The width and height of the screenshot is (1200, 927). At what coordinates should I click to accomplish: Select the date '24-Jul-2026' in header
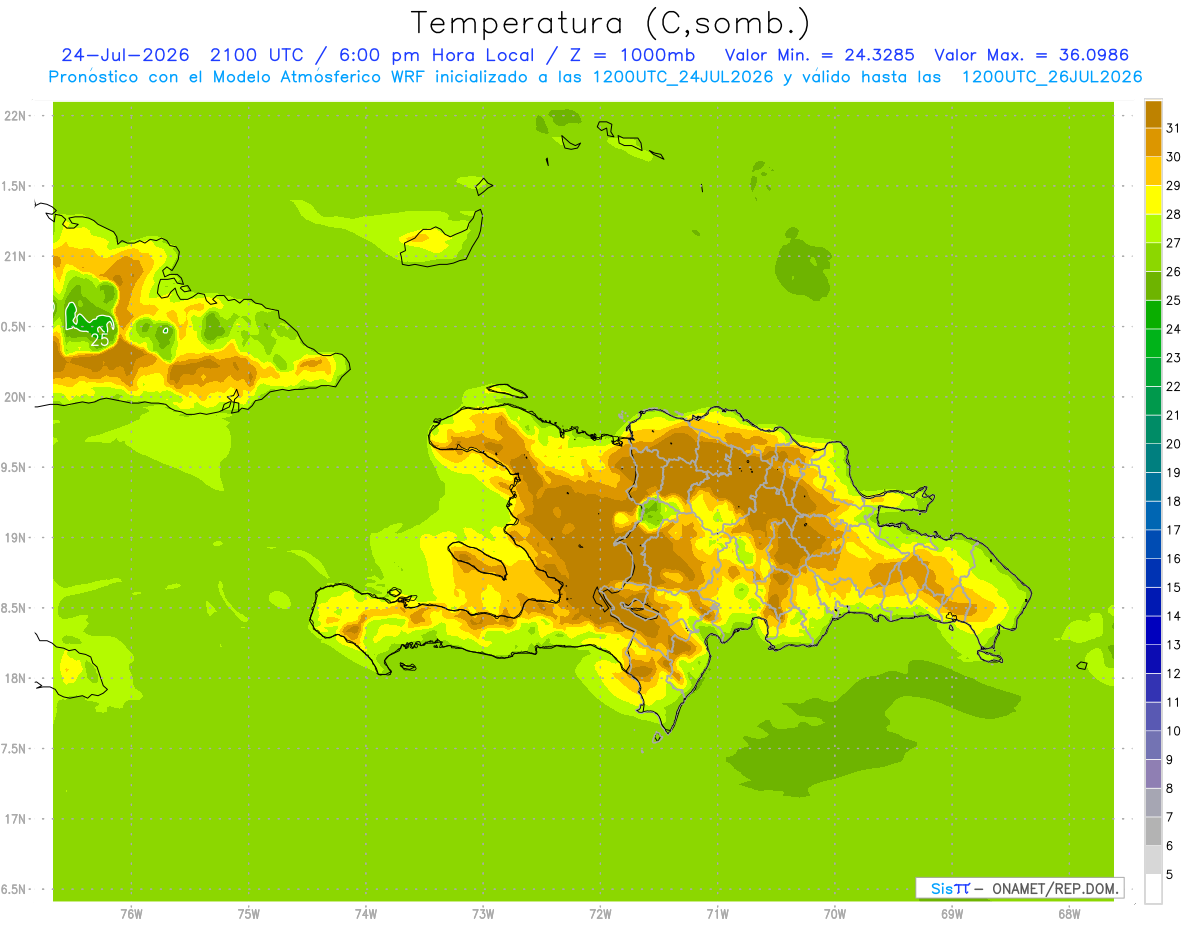[x=125, y=55]
